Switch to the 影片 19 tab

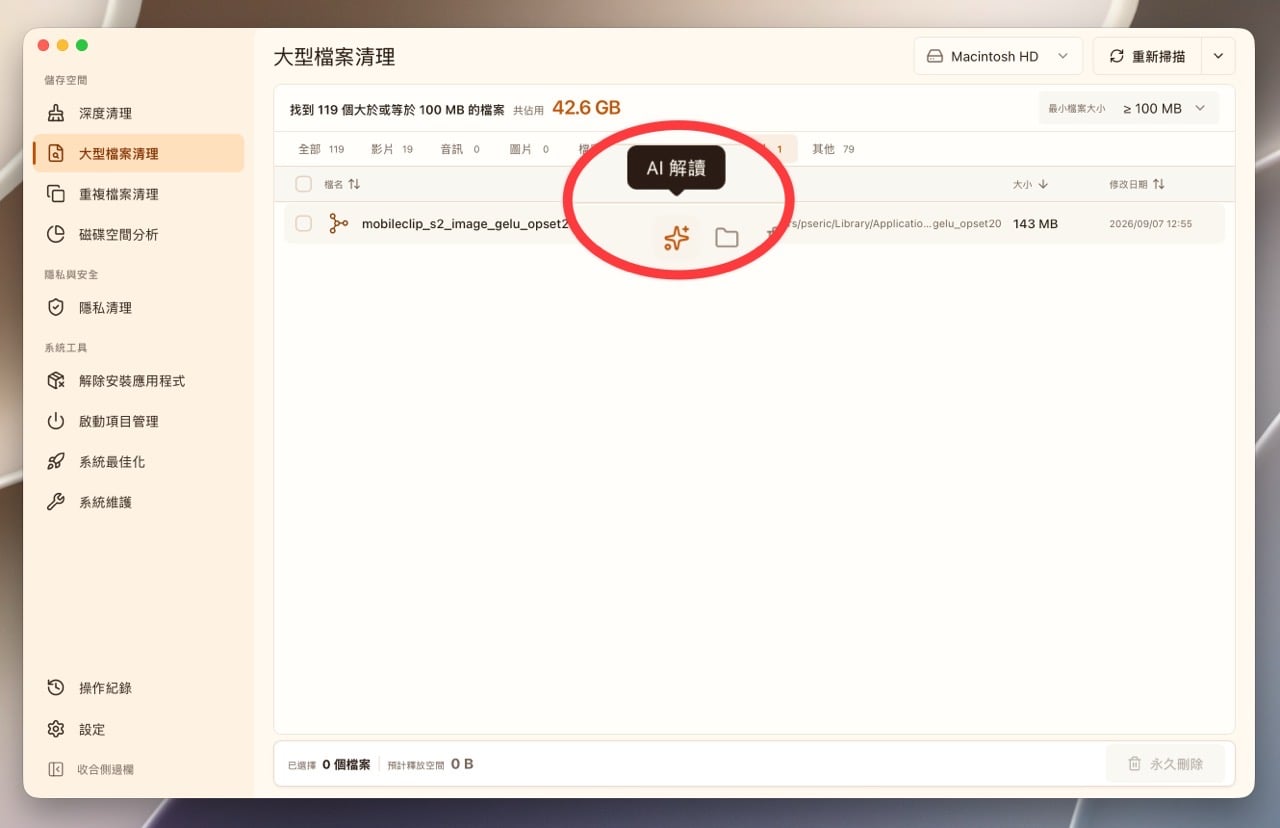click(392, 149)
